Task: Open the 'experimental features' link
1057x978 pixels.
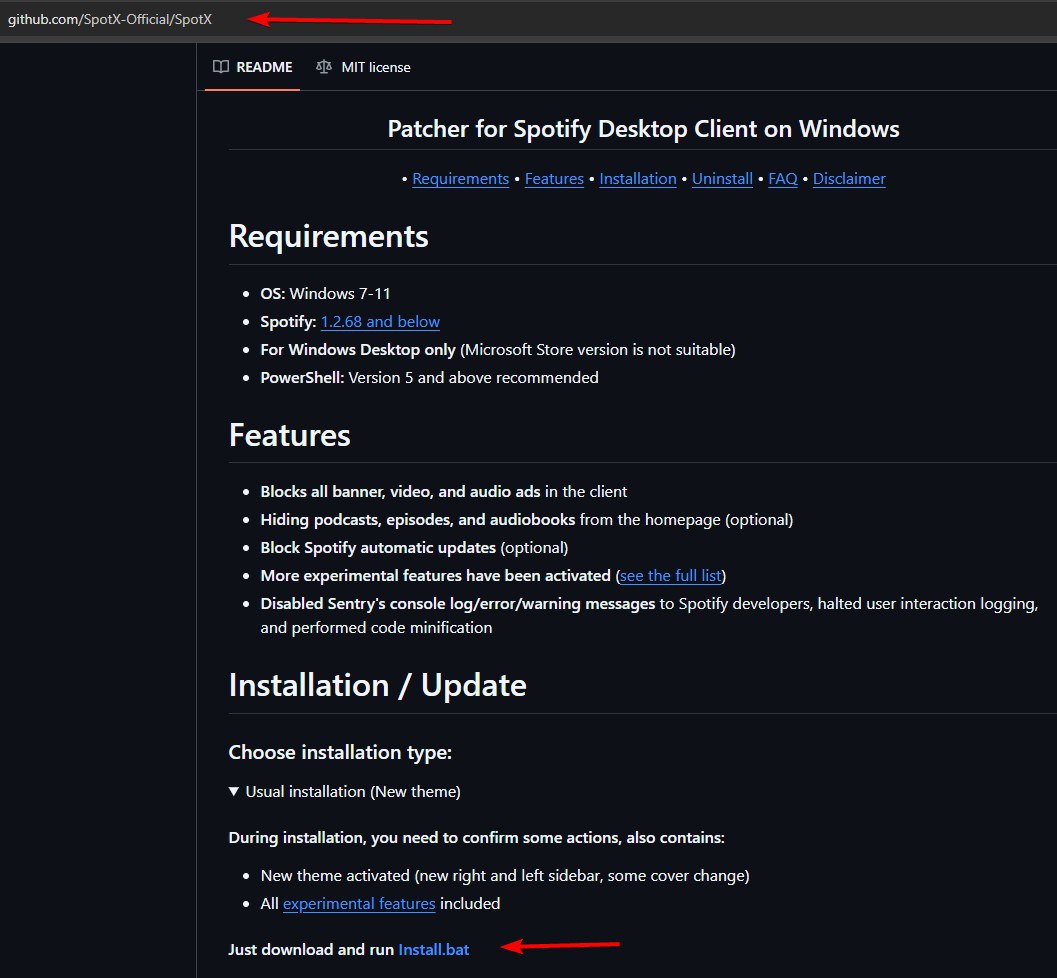Action: tap(359, 904)
